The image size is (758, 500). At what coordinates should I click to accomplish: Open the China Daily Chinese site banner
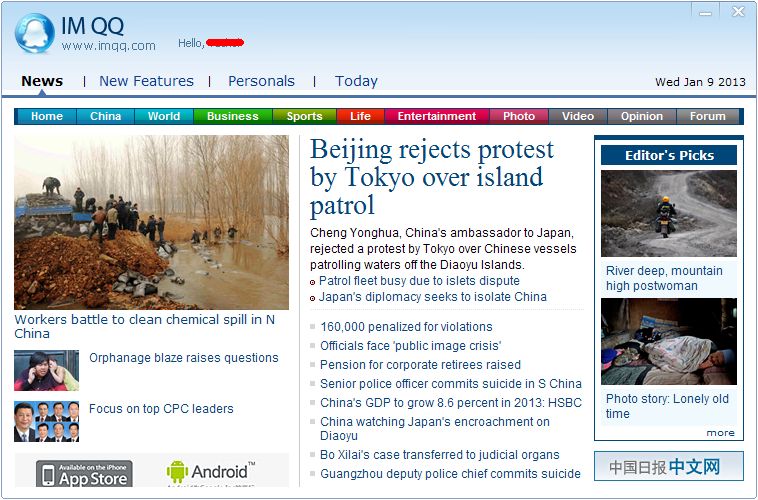pos(669,466)
